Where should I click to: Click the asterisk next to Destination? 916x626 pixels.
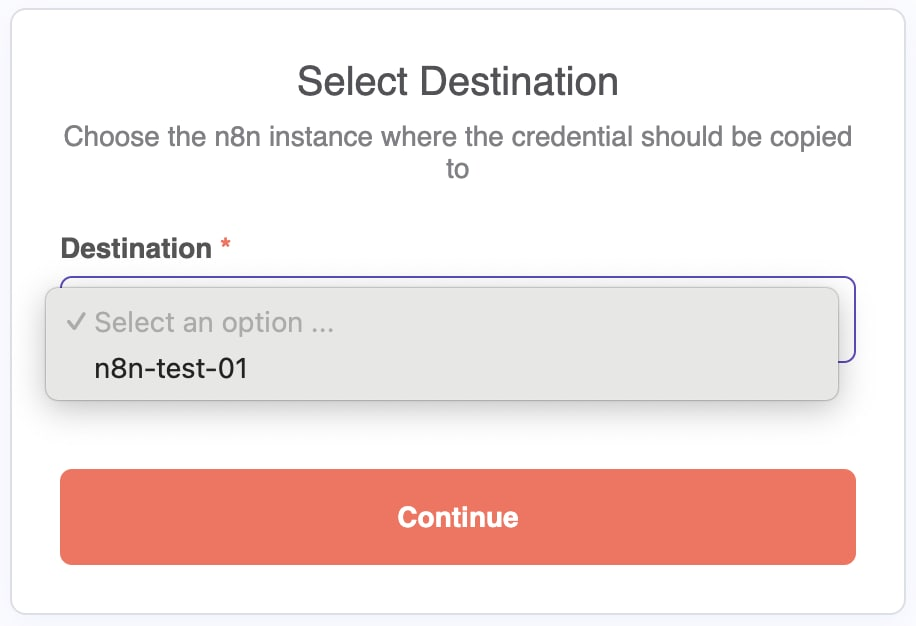coord(226,246)
